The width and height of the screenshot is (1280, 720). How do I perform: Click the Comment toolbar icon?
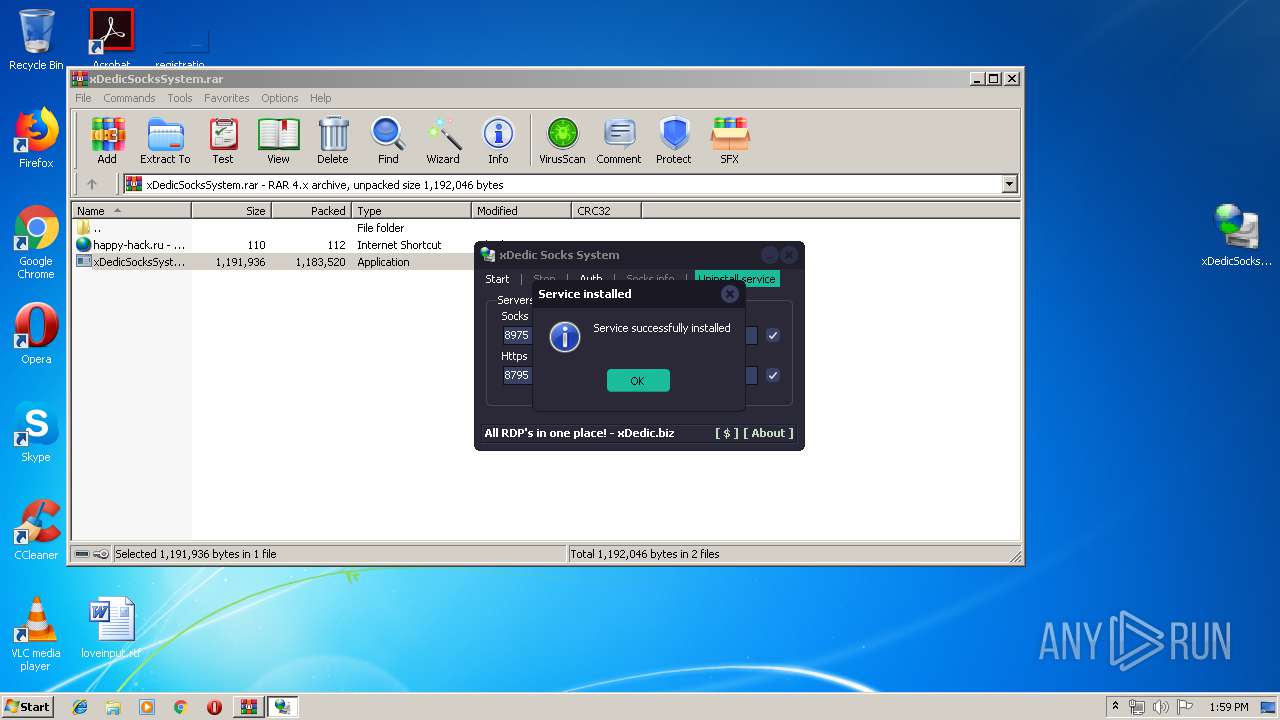tap(619, 140)
